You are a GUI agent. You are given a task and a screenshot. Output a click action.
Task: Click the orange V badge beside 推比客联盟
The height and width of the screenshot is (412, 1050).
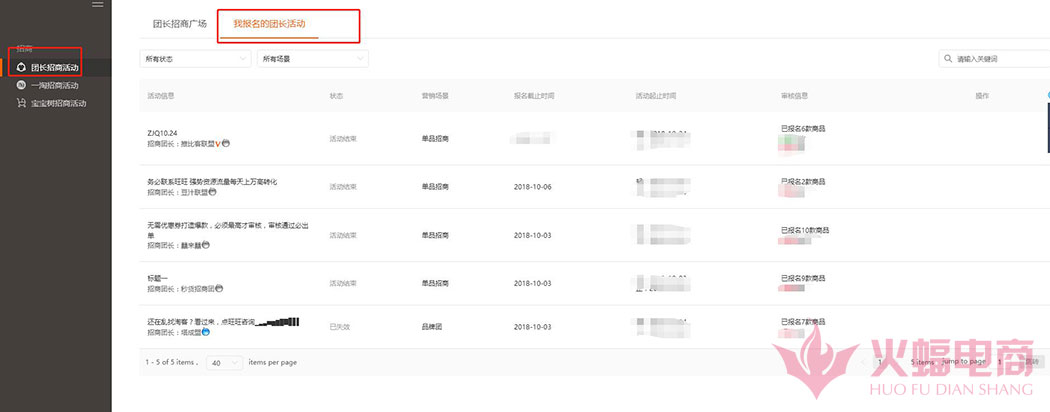[218, 144]
